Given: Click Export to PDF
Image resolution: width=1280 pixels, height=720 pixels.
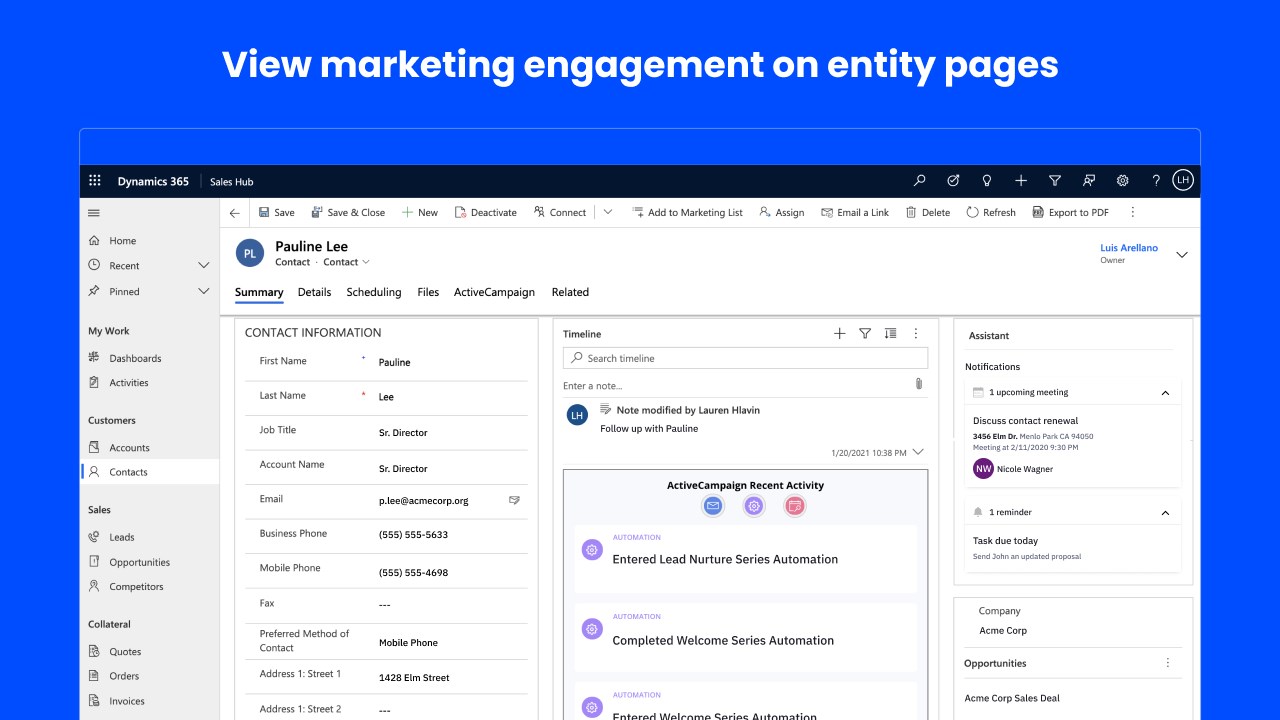Looking at the screenshot, I should [1071, 212].
